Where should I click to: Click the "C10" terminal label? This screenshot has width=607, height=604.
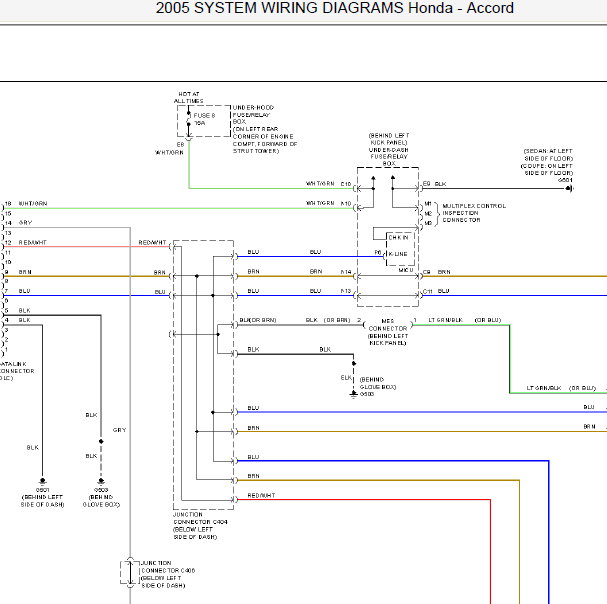pos(346,184)
